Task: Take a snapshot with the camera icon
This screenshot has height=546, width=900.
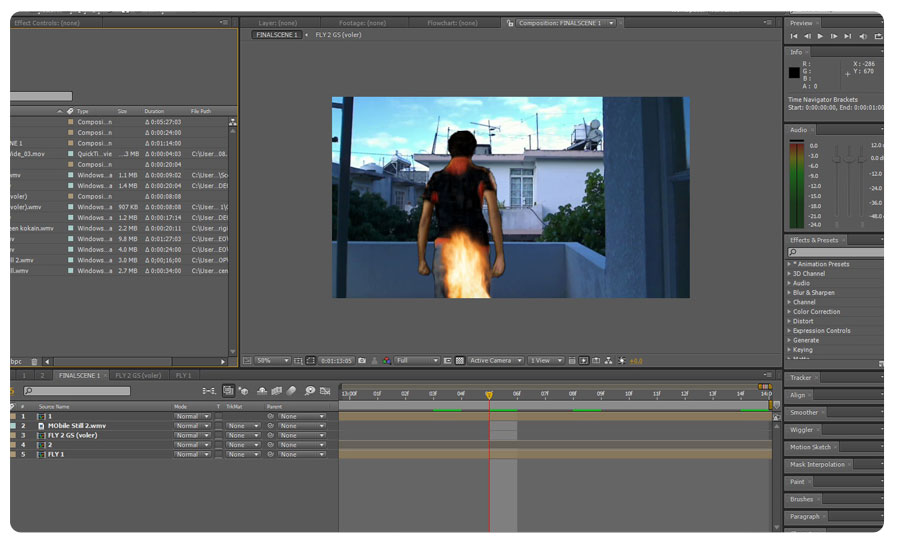Action: (361, 360)
